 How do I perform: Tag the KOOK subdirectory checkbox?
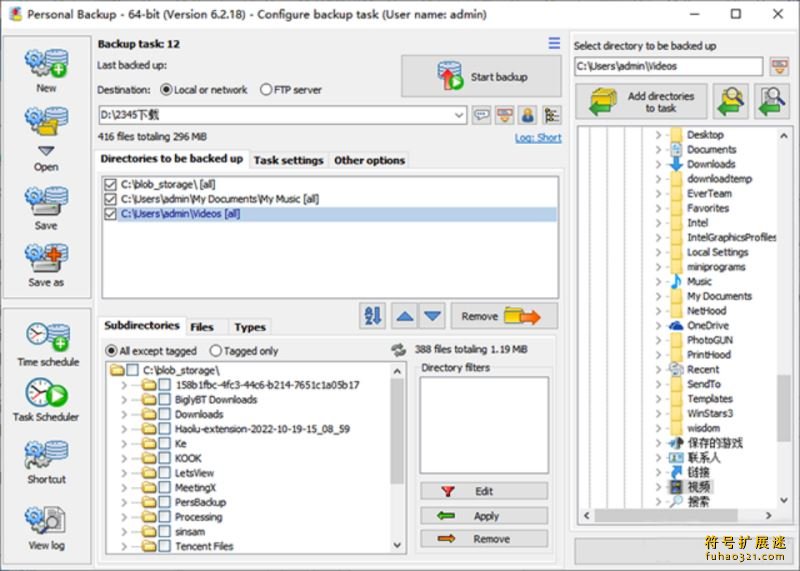[164, 458]
